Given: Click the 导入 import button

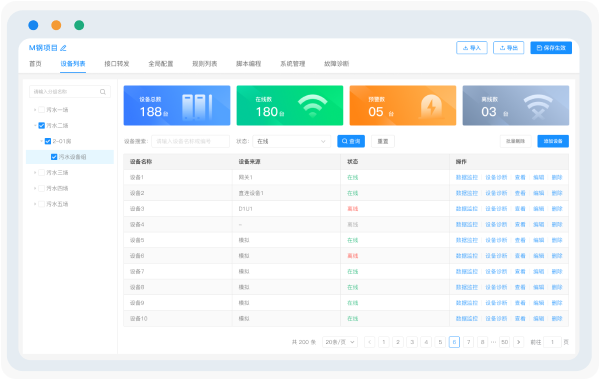Looking at the screenshot, I should point(472,48).
